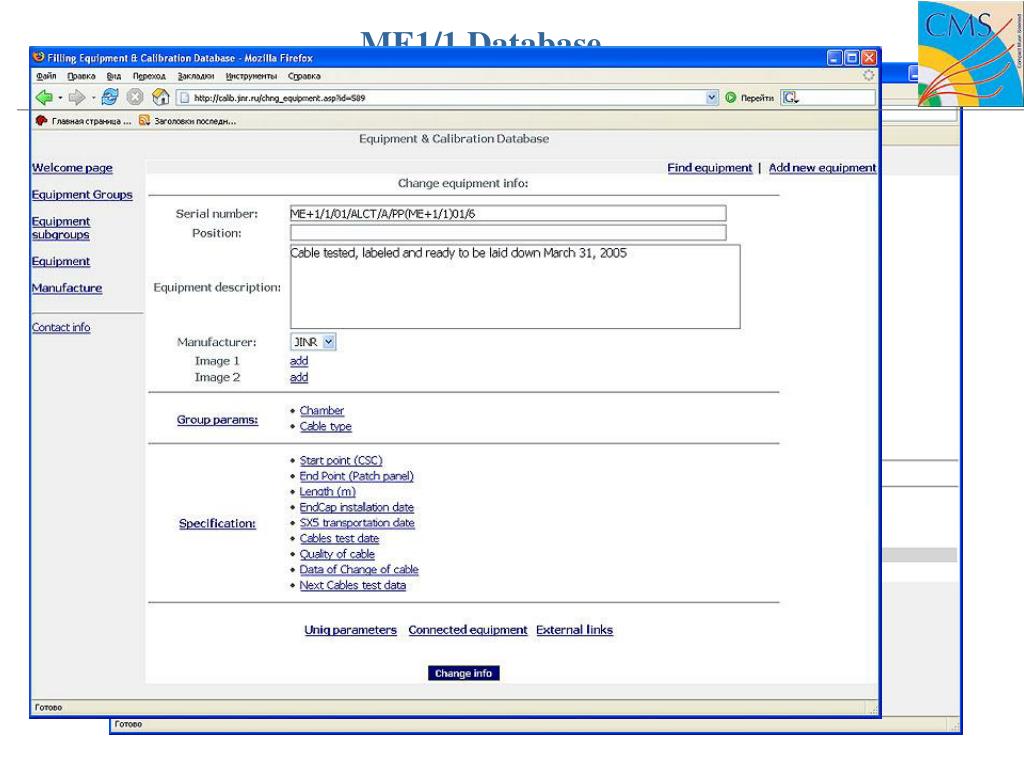
Task: Click the Stop loading icon
Action: pos(135,97)
